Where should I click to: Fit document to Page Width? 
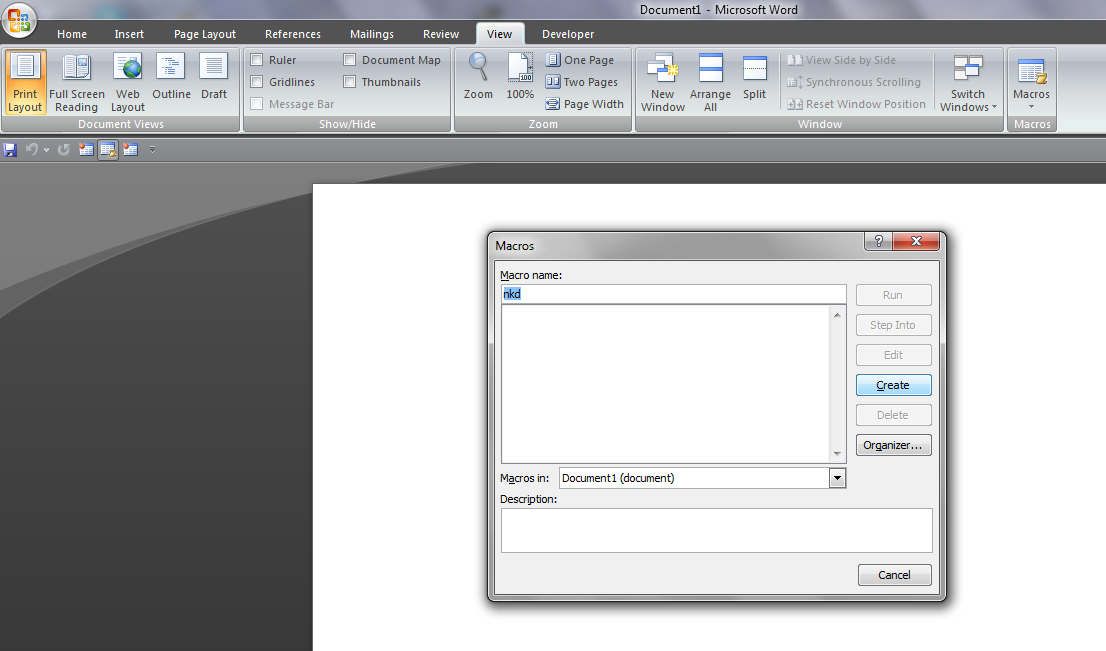(x=585, y=104)
